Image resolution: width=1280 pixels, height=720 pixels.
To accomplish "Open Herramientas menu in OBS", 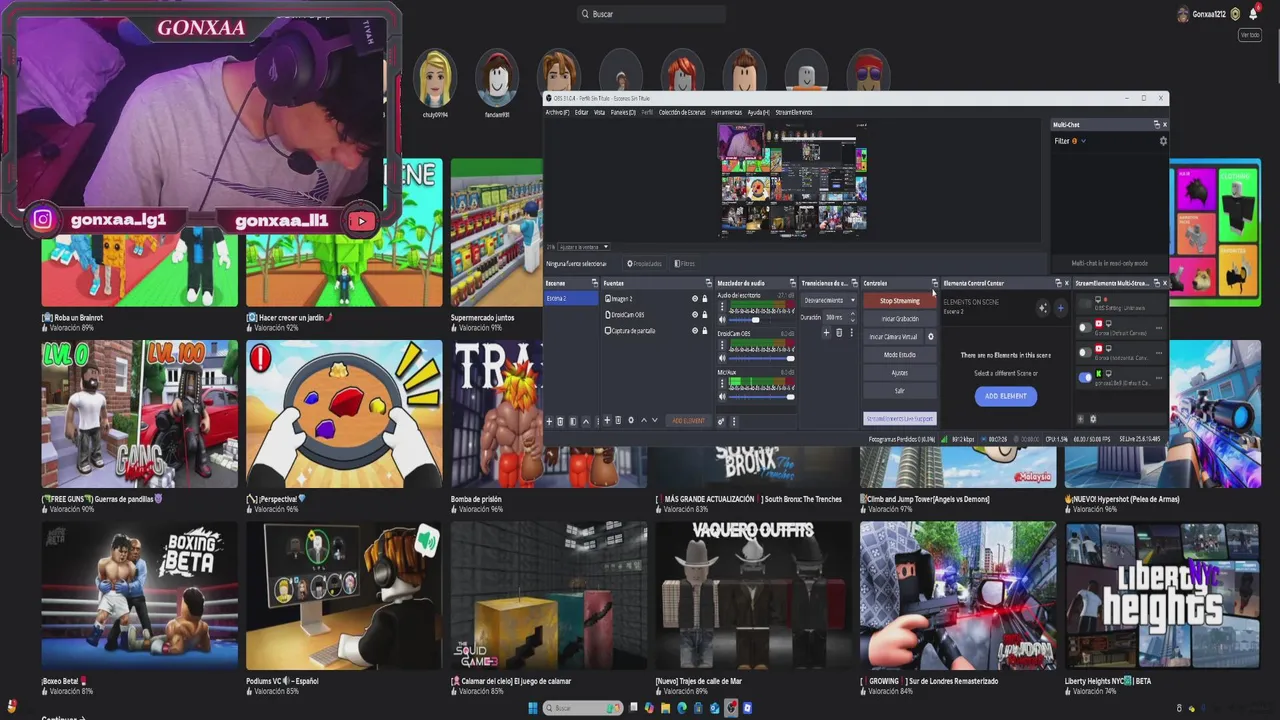I will pos(726,112).
